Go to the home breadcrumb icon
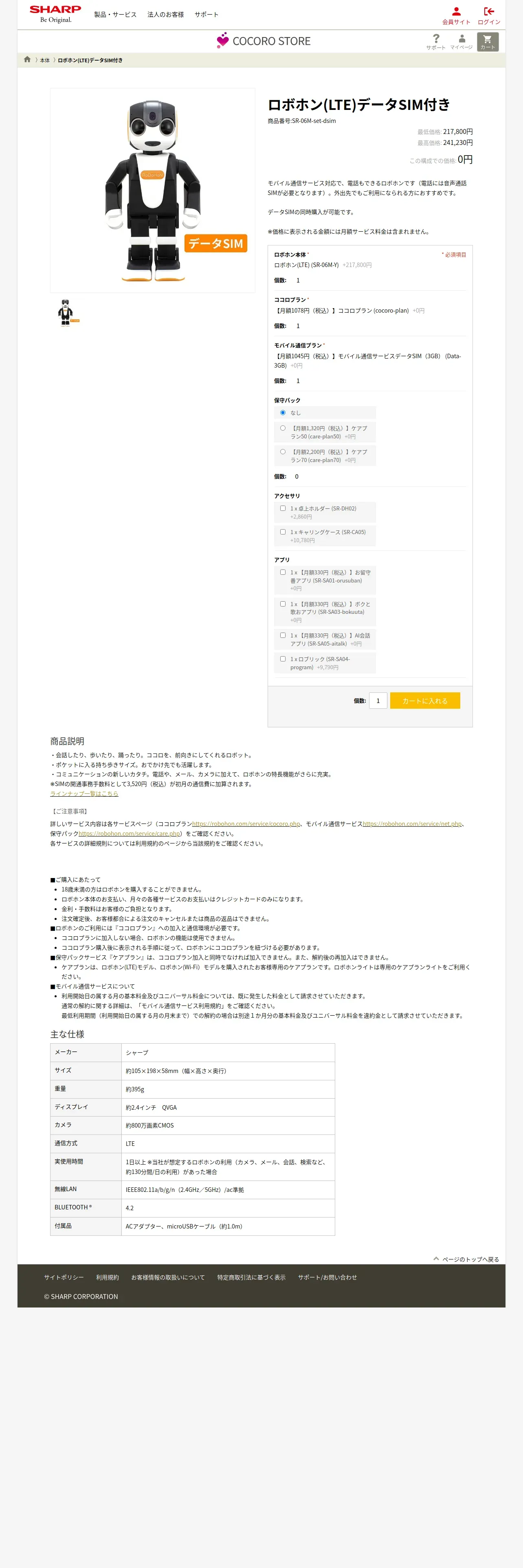This screenshot has width=523, height=1568. [27, 60]
